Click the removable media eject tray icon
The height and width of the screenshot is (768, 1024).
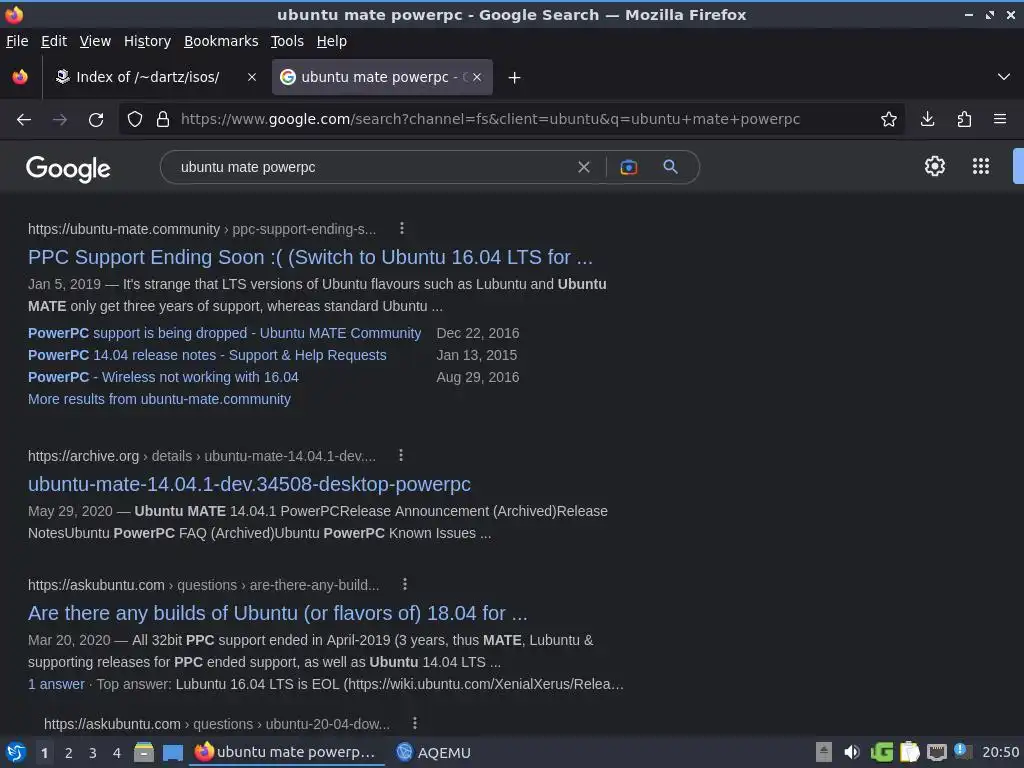824,752
